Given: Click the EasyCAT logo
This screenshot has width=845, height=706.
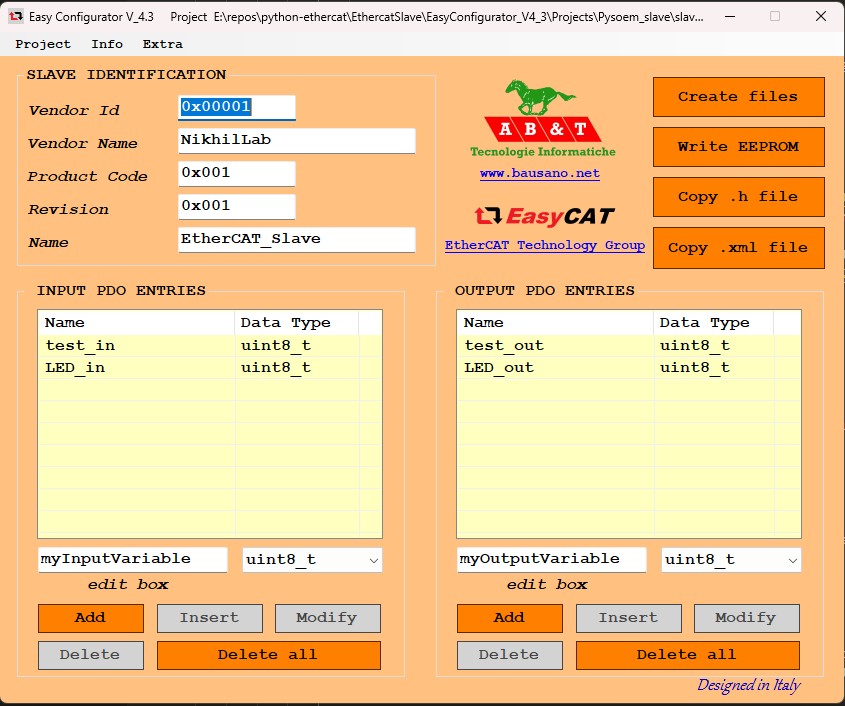Looking at the screenshot, I should 544,216.
